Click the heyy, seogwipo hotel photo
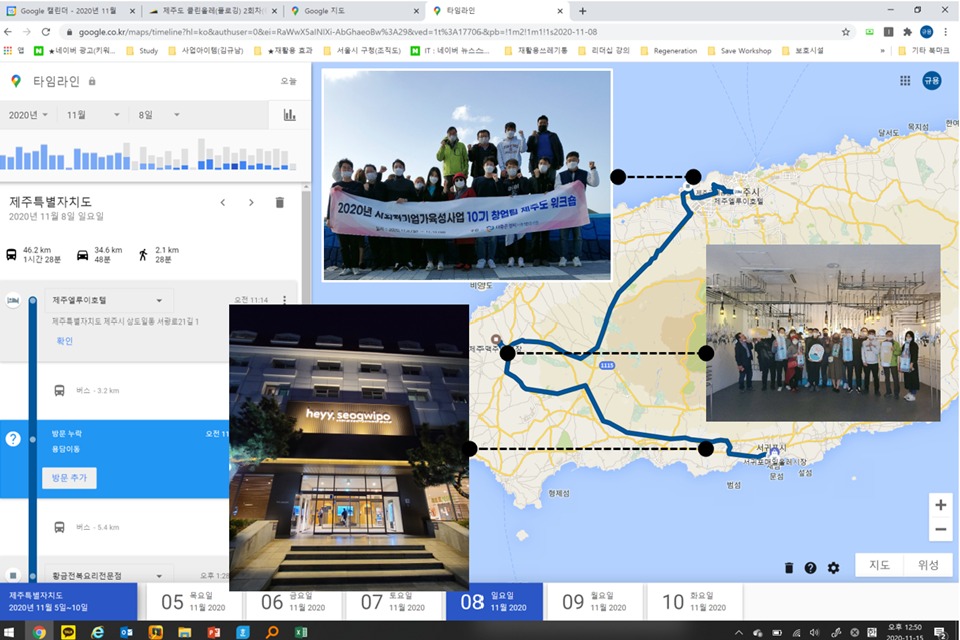 [x=349, y=448]
